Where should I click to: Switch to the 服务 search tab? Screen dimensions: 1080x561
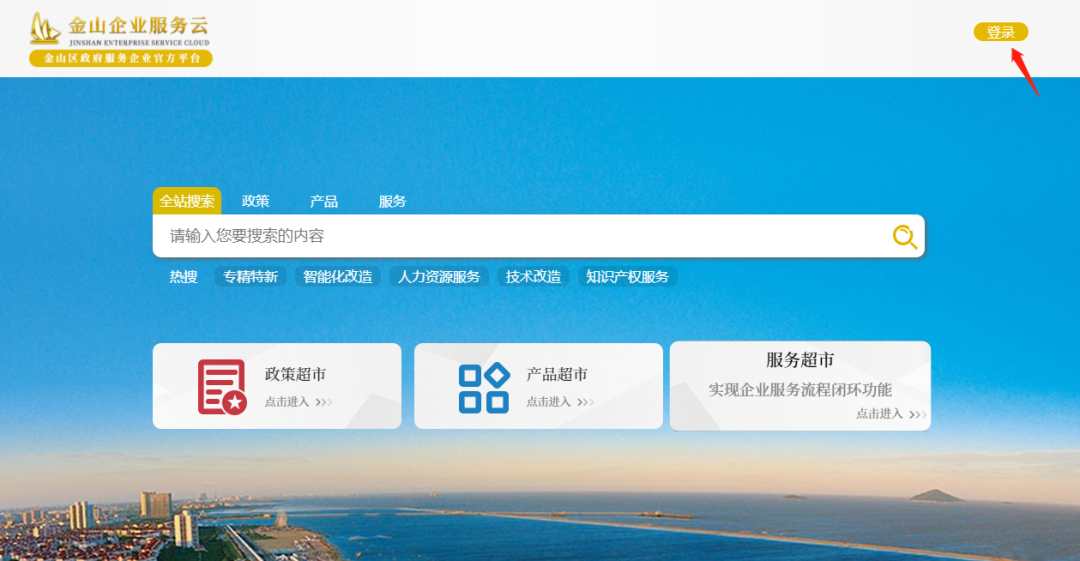click(x=392, y=201)
